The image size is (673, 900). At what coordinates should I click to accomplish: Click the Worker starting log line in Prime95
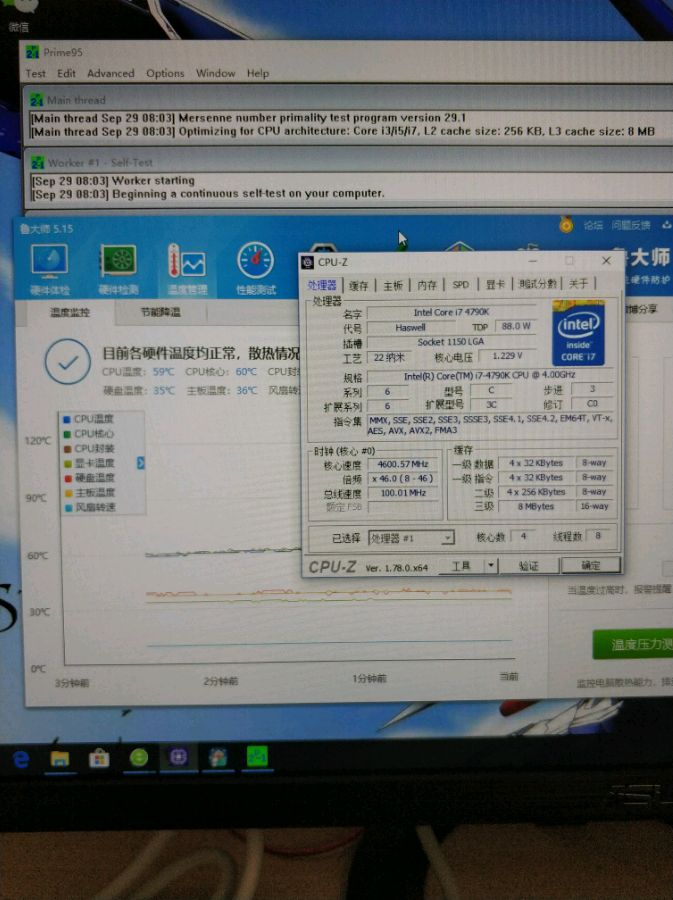point(113,180)
